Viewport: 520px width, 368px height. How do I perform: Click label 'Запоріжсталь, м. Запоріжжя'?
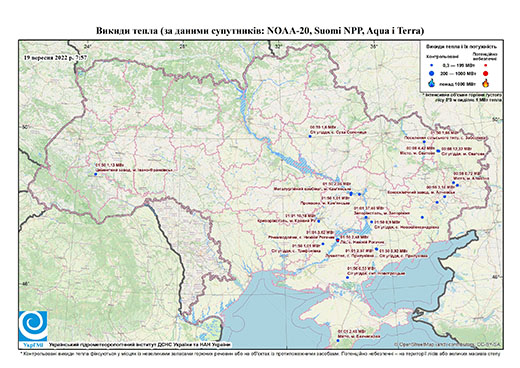tap(382, 213)
